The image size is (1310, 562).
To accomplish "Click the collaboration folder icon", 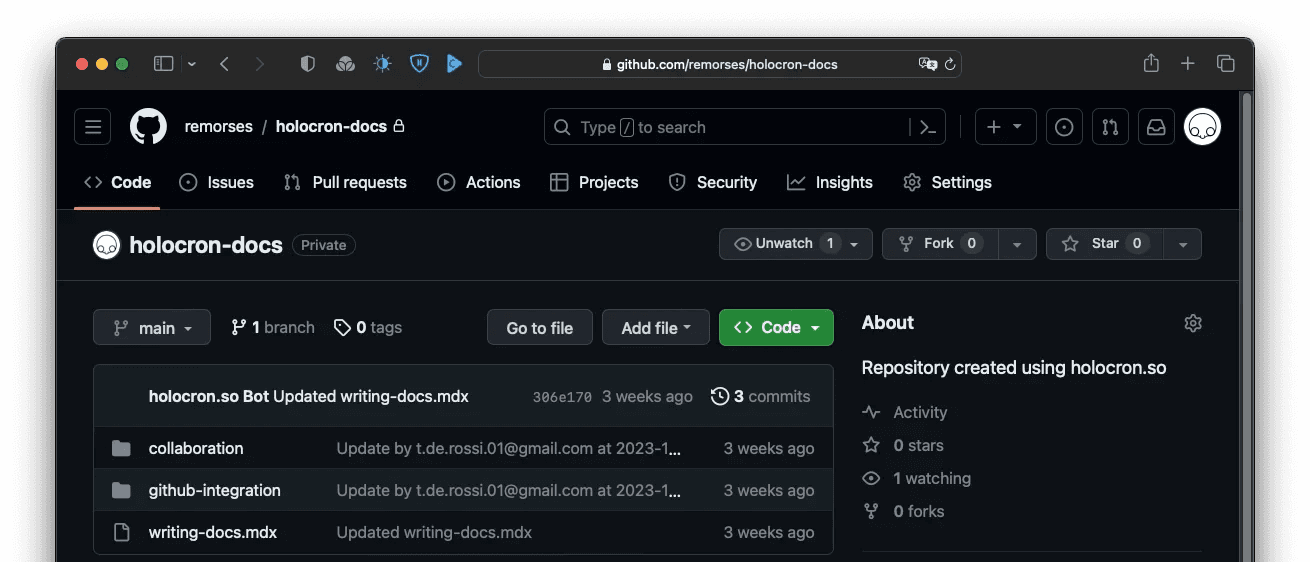I will 121,448.
